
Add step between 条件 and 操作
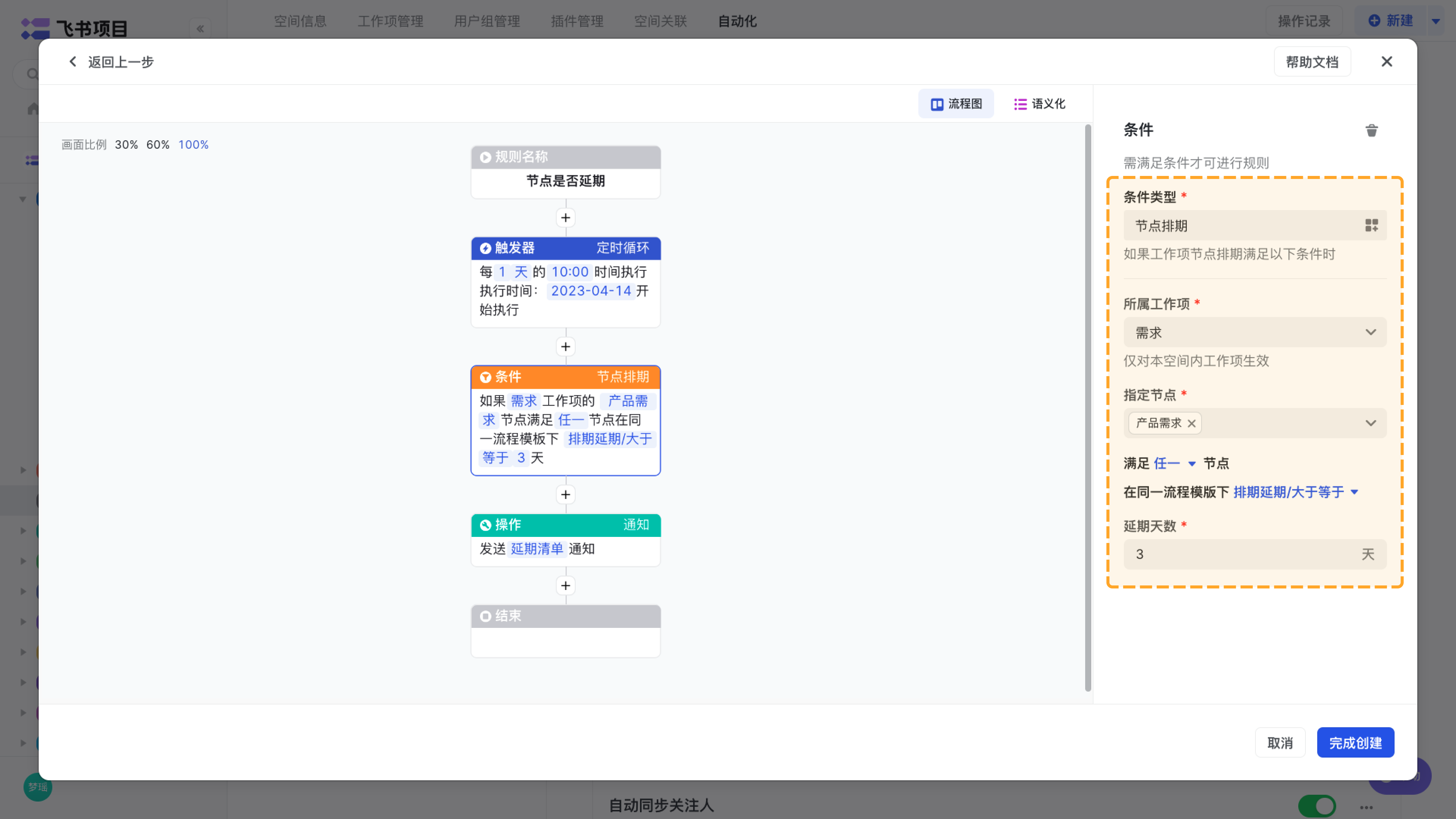566,494
